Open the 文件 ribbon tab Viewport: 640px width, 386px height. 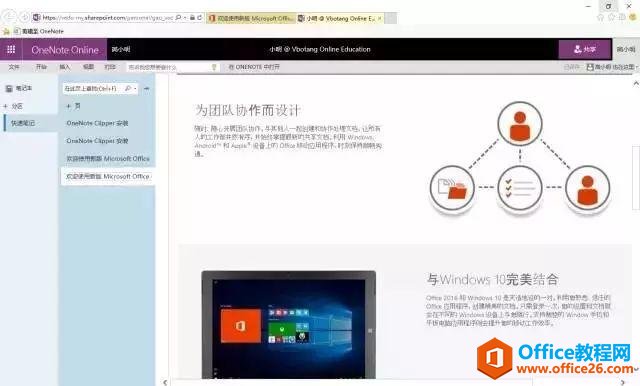pyautogui.click(x=14, y=67)
